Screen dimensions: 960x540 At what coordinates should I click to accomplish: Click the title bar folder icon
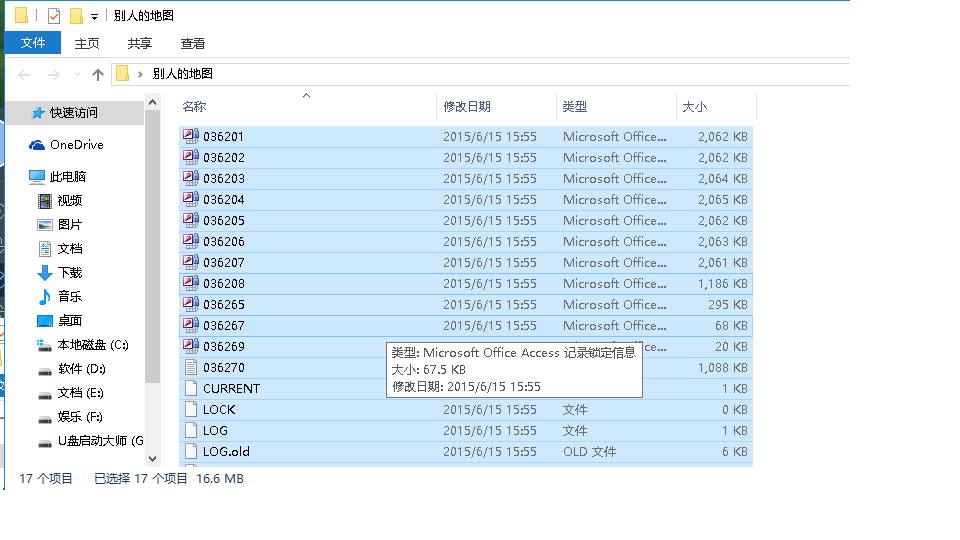[x=21, y=15]
